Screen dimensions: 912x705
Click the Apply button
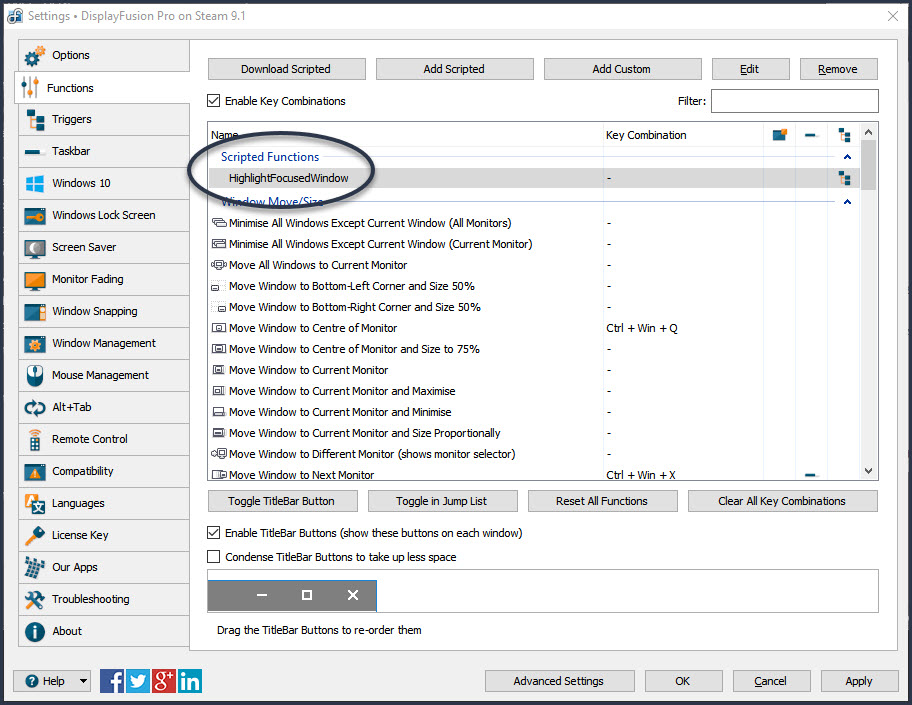tap(860, 681)
